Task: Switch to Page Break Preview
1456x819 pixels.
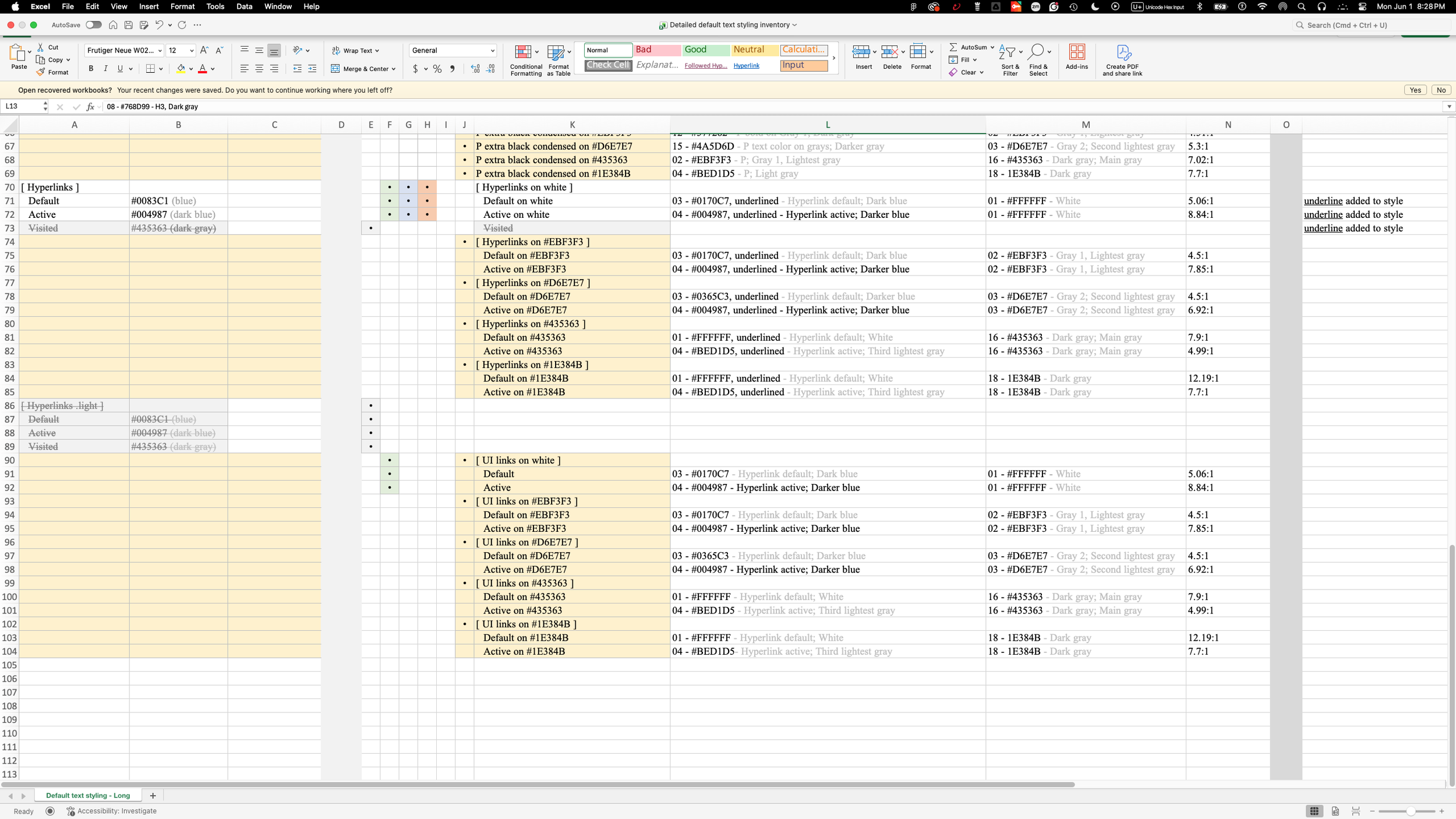Action: (x=1356, y=811)
